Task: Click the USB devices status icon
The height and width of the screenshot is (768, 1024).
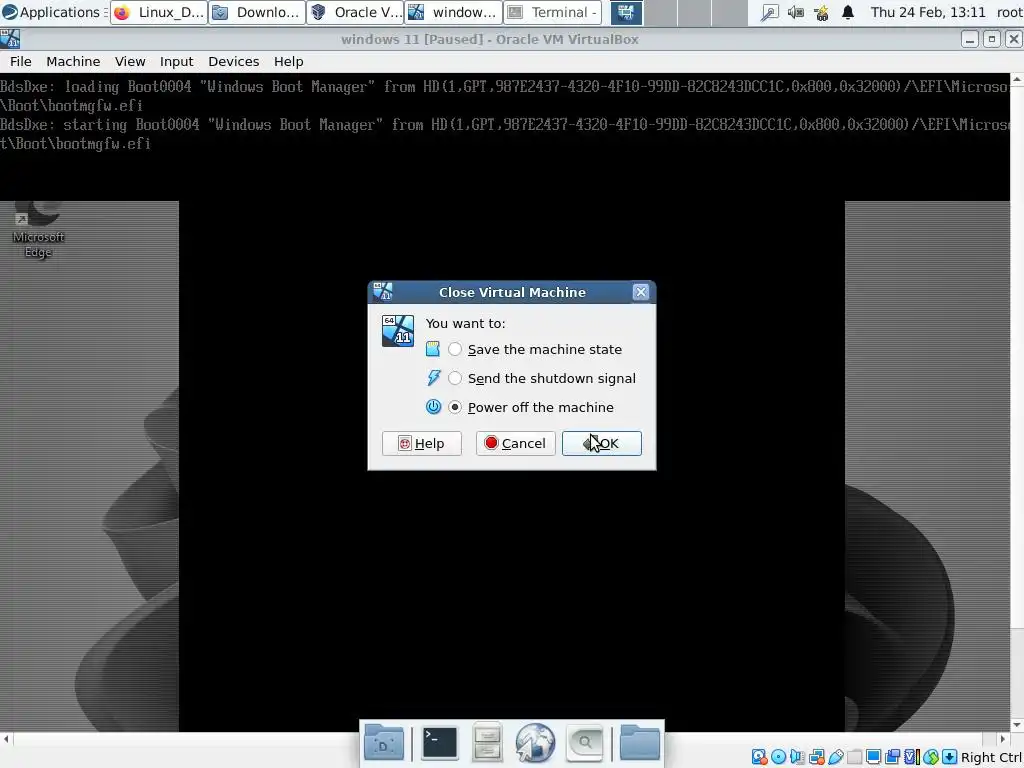Action: click(835, 757)
